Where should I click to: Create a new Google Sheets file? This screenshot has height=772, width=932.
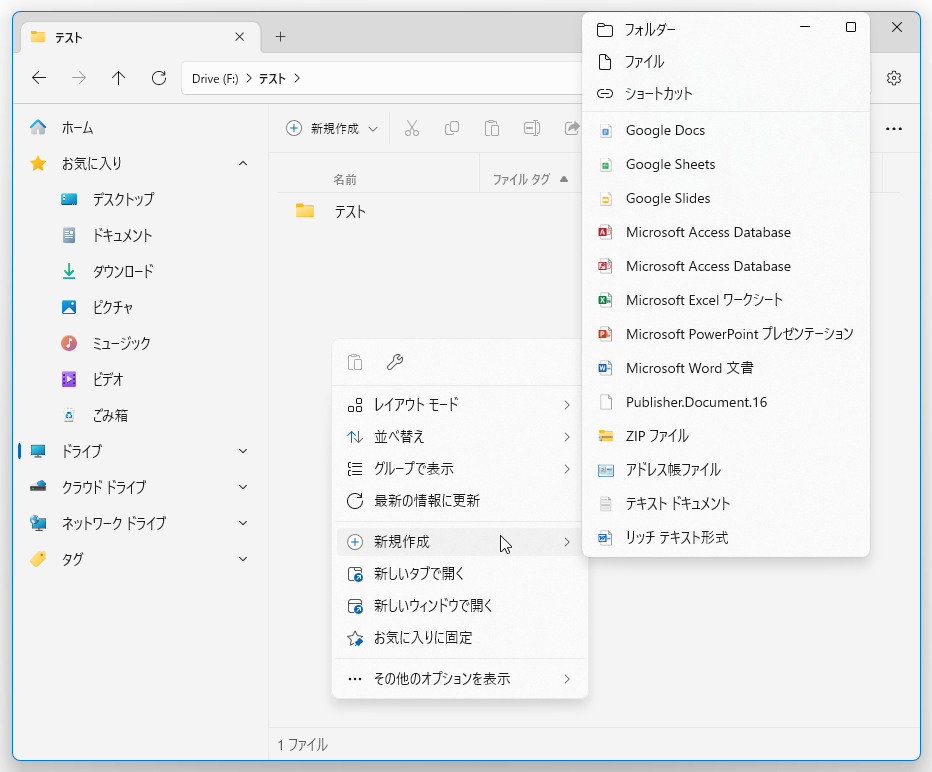[726, 165]
